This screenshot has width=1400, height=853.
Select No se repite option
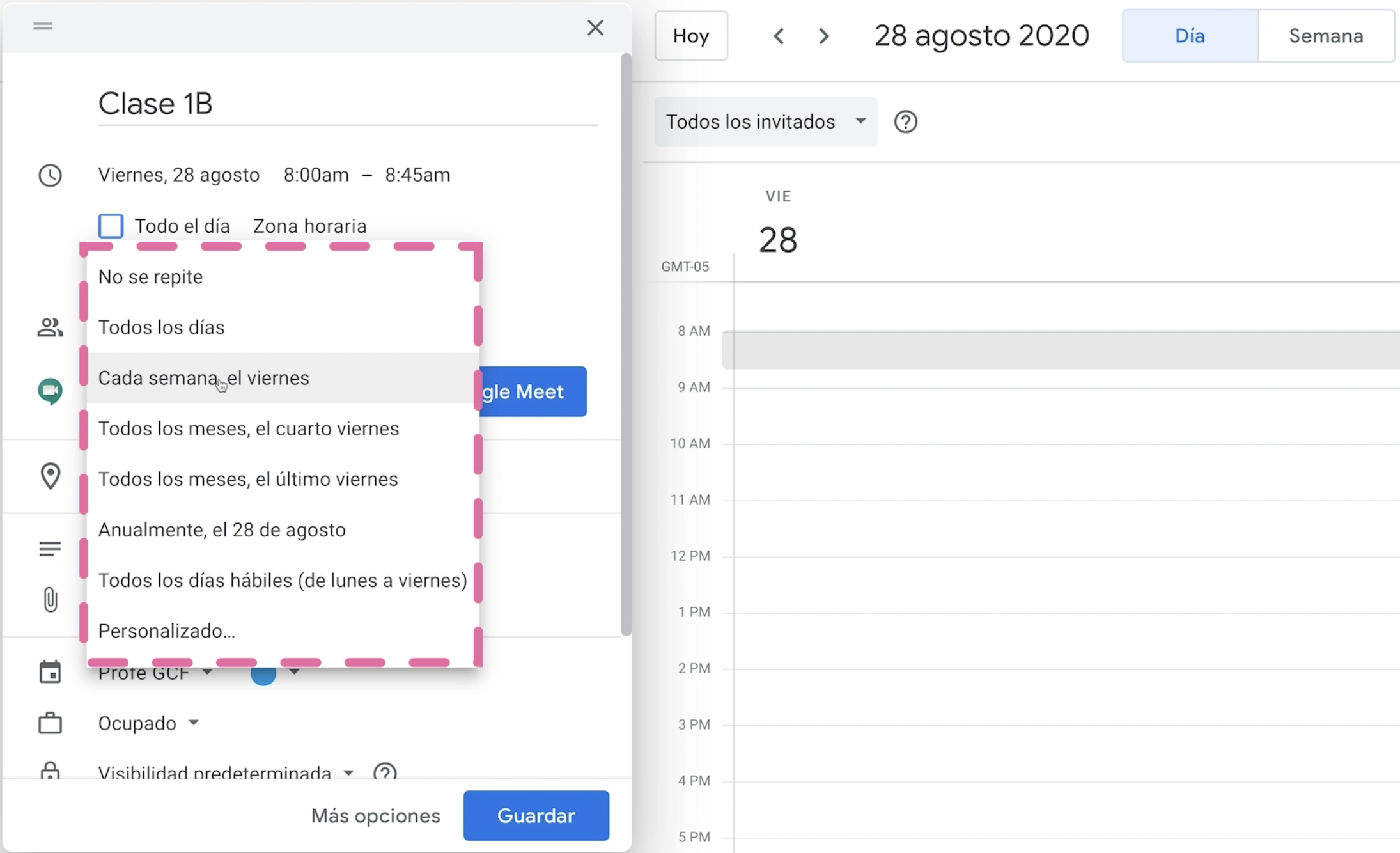click(283, 277)
